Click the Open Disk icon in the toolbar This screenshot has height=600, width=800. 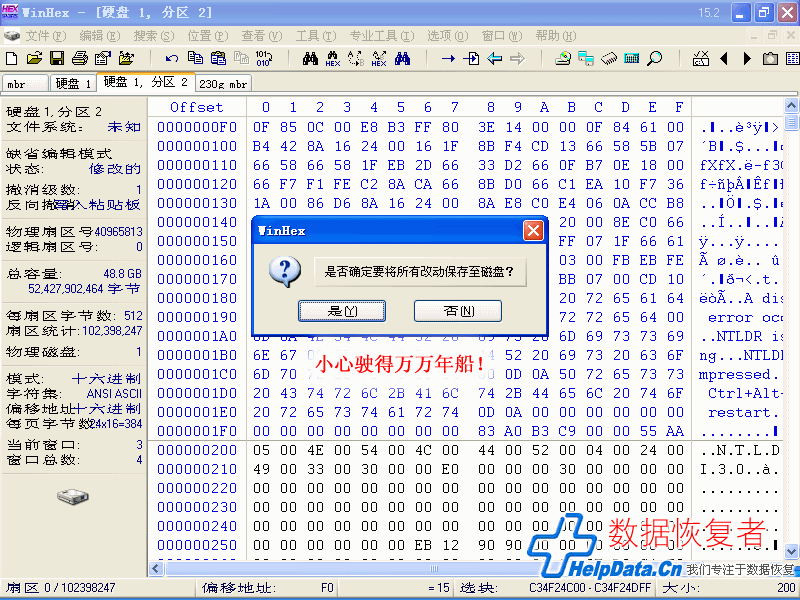(x=563, y=59)
